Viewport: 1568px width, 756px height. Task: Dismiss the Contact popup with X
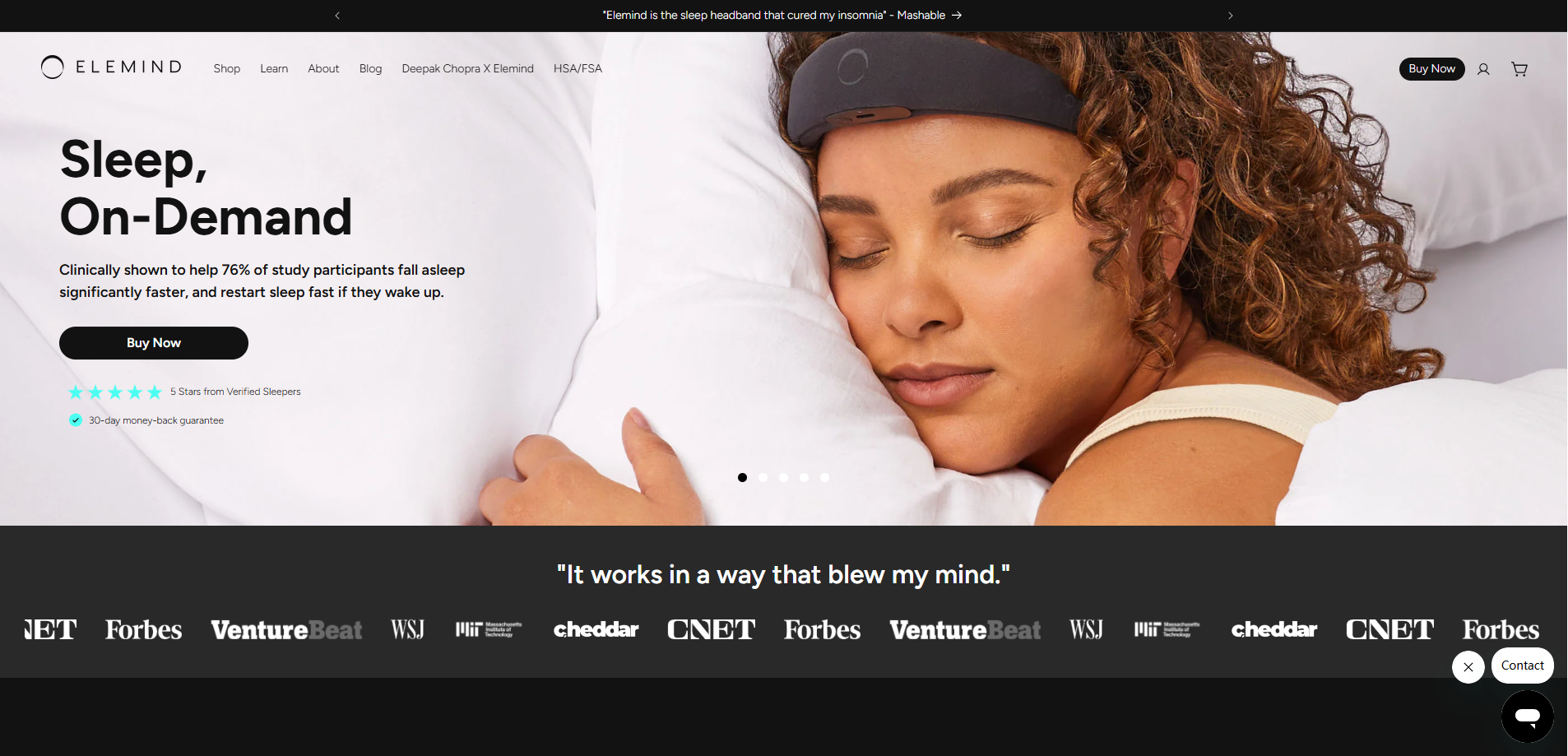tap(1468, 666)
